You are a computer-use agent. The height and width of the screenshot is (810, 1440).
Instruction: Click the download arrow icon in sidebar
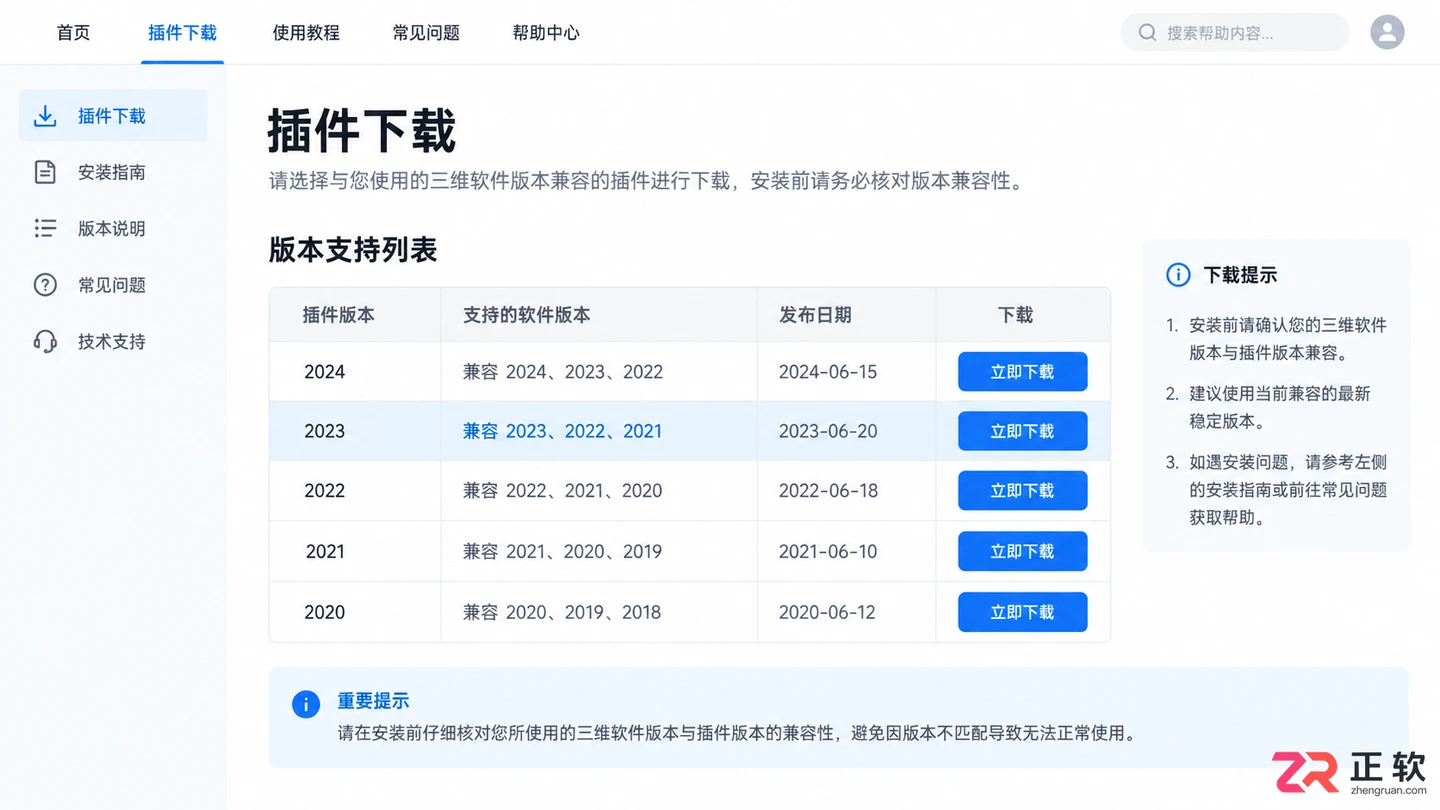45,116
